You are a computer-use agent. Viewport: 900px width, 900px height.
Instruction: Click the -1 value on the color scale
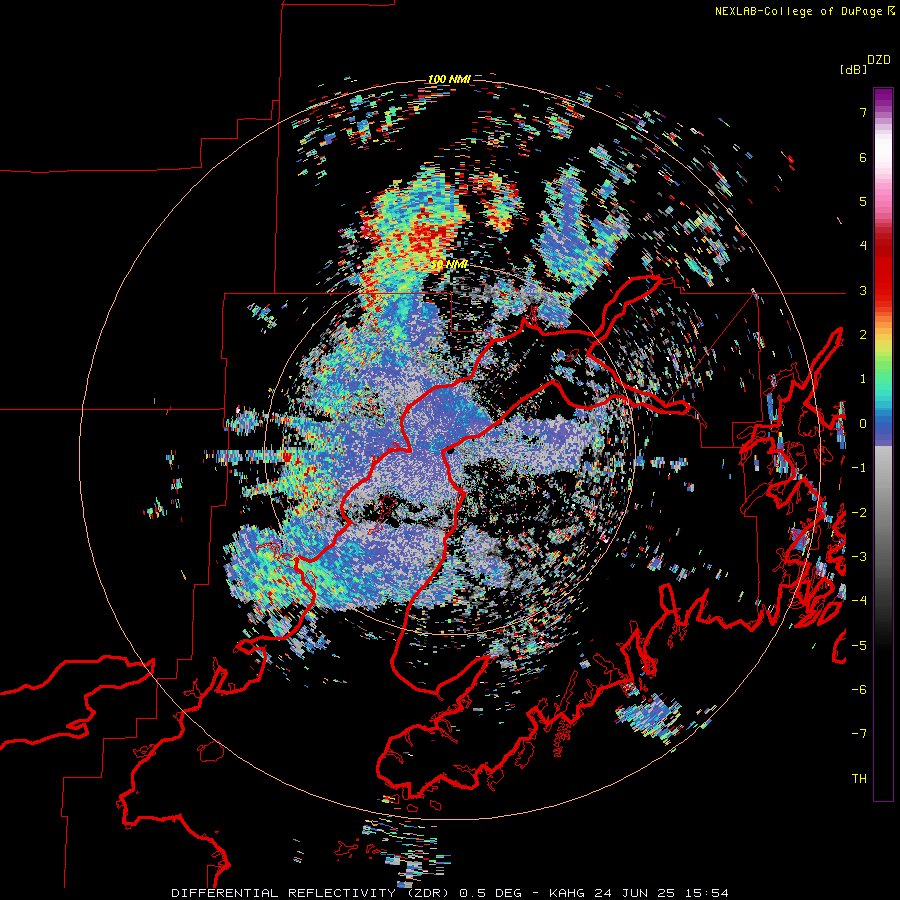click(859, 468)
